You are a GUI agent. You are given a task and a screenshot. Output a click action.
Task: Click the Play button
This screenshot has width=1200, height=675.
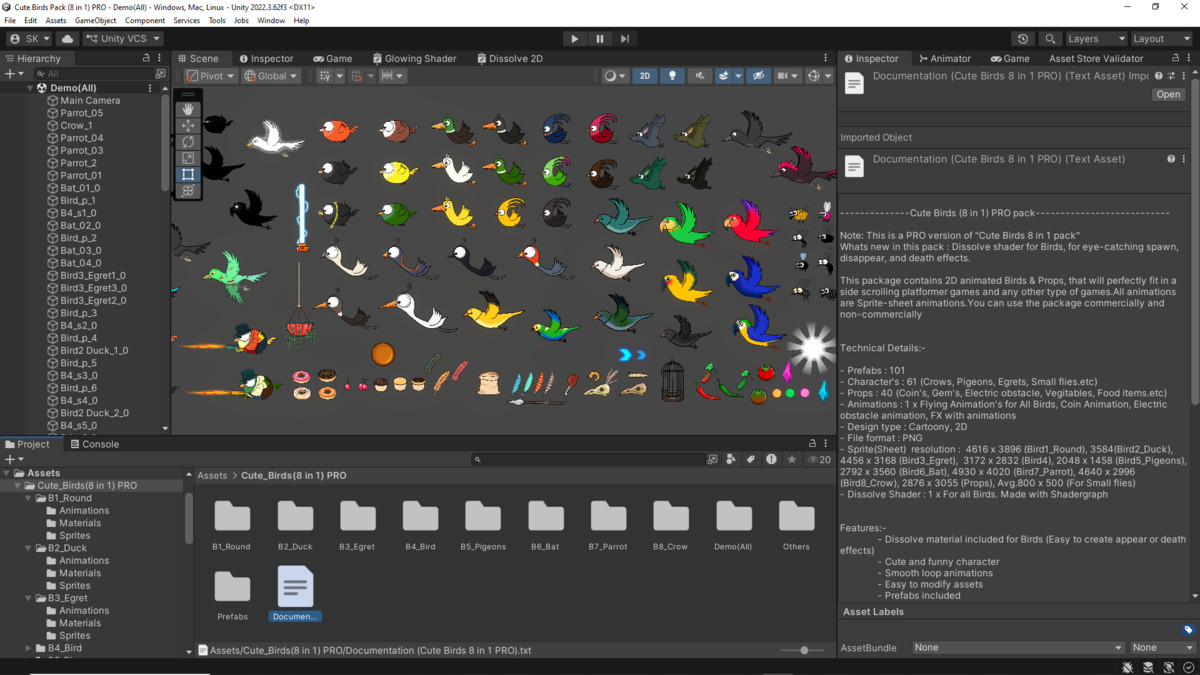click(574, 39)
